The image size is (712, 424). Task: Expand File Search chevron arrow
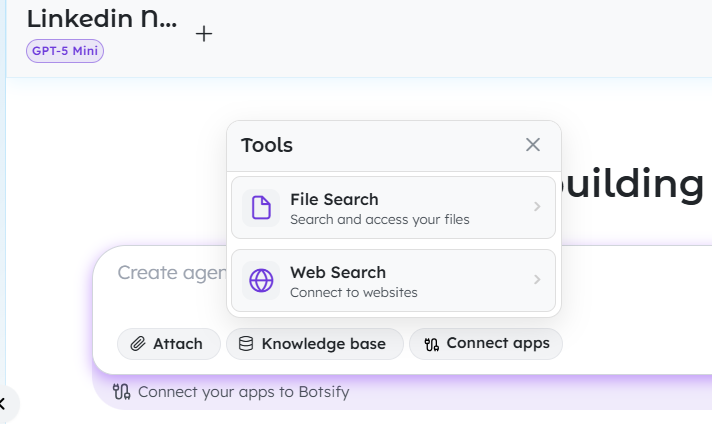pos(537,207)
